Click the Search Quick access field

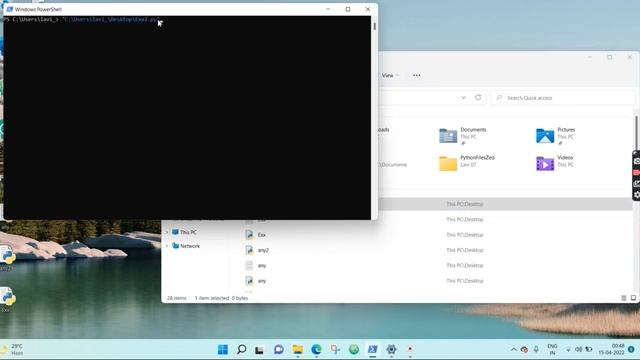click(563, 98)
